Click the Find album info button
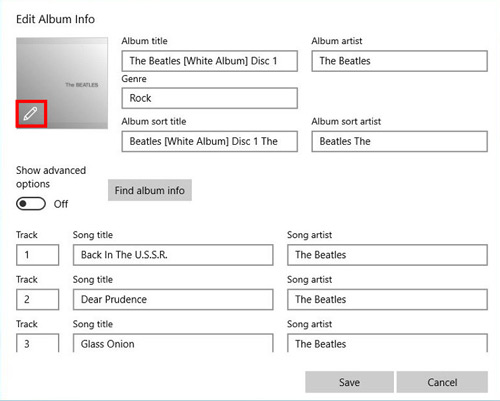This screenshot has height=401, width=500. pyautogui.click(x=150, y=190)
